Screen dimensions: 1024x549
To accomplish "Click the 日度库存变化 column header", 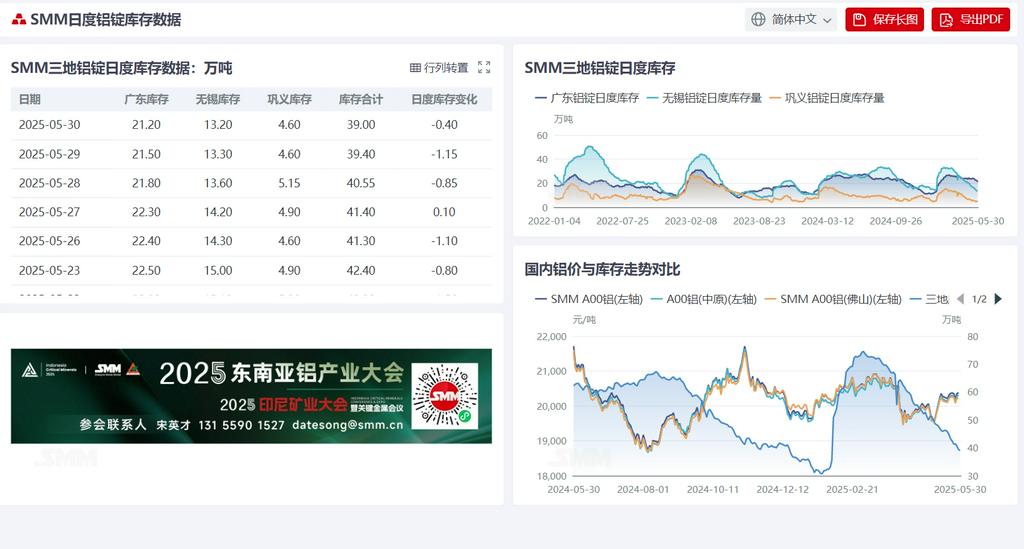I will [444, 99].
